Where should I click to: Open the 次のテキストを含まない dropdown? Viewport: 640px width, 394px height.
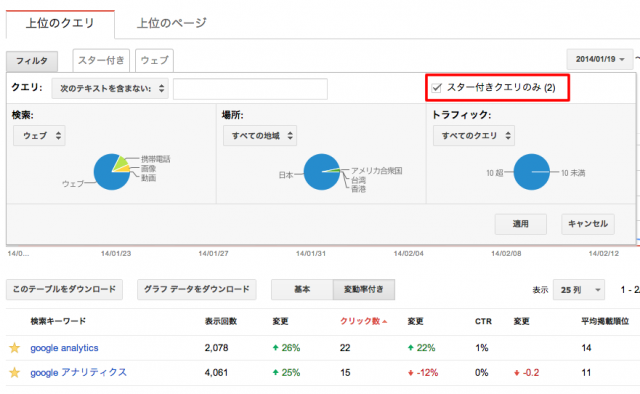point(110,88)
